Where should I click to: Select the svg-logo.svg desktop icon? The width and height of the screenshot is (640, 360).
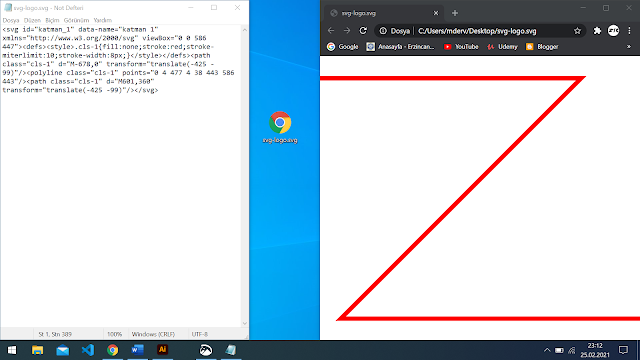(x=280, y=127)
